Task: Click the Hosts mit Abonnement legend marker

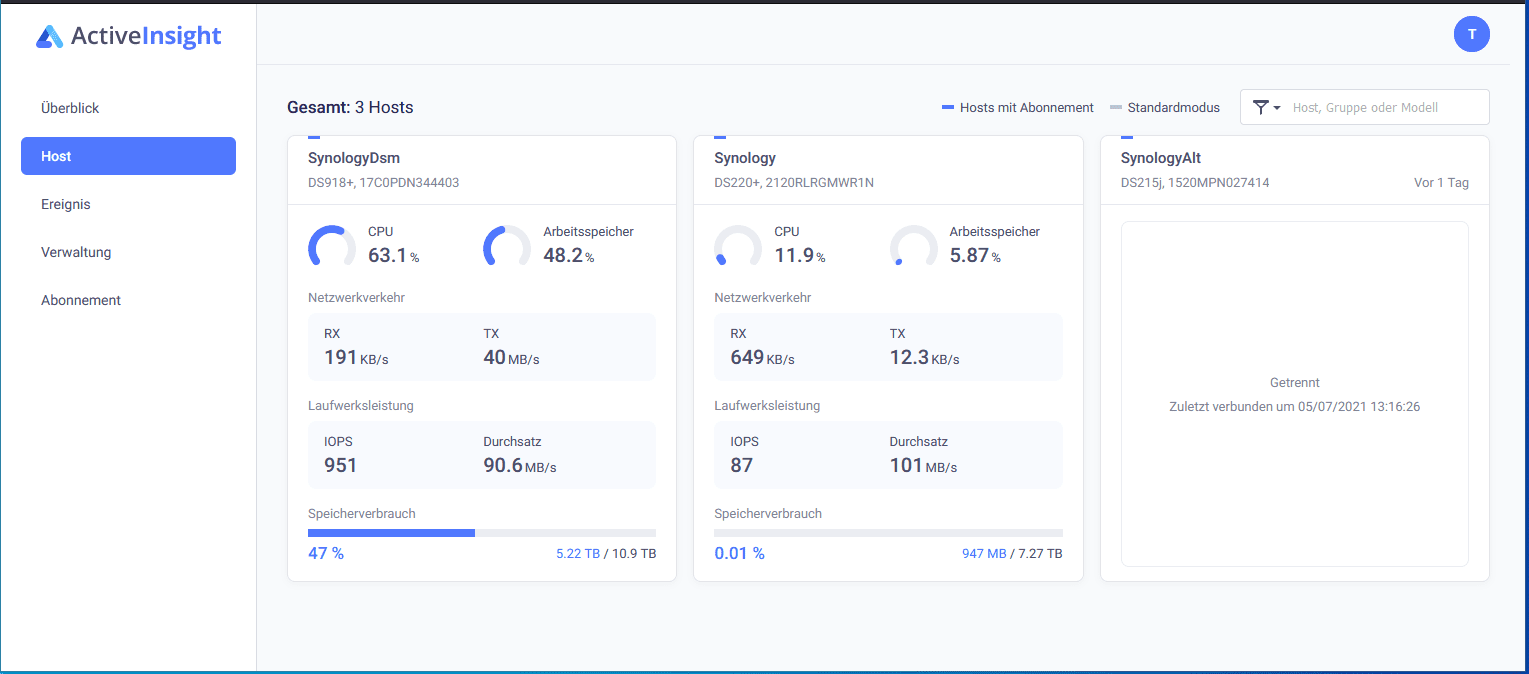Action: click(948, 107)
